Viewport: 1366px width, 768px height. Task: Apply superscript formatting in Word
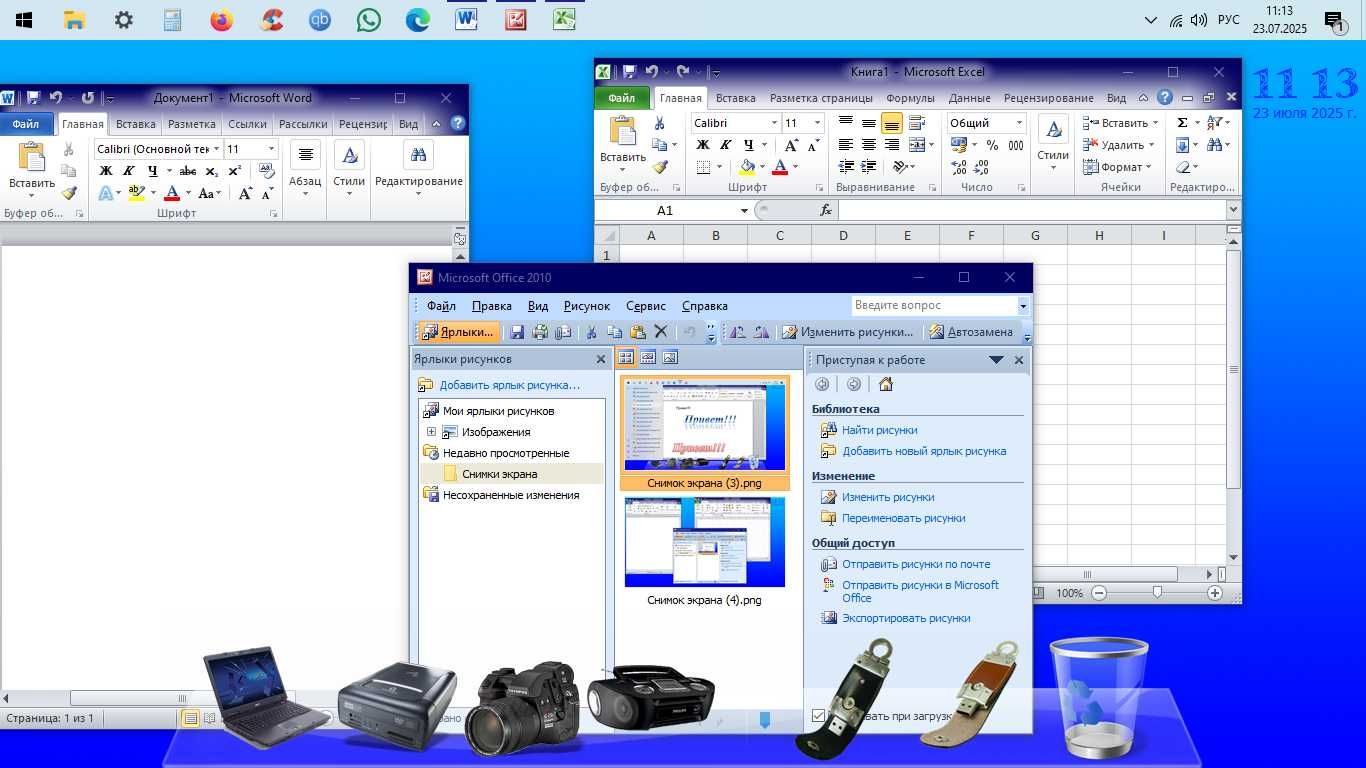coord(235,171)
